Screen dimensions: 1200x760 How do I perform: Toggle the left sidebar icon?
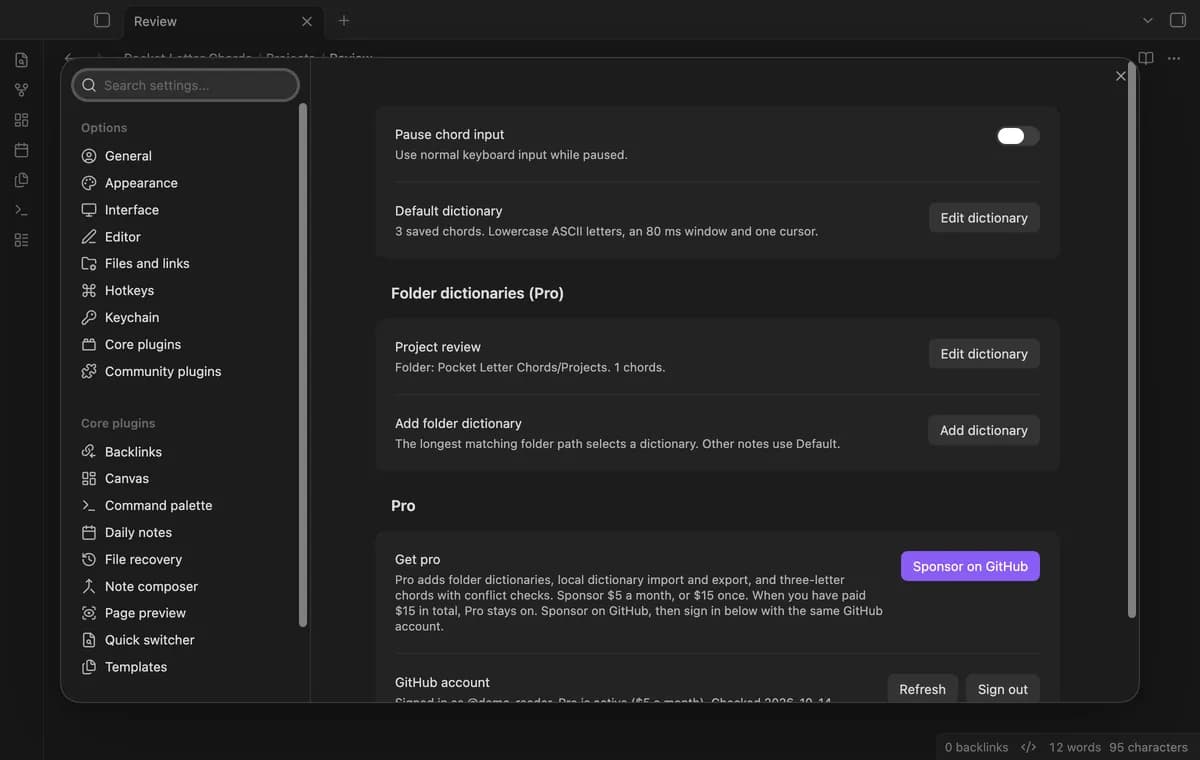(101, 20)
